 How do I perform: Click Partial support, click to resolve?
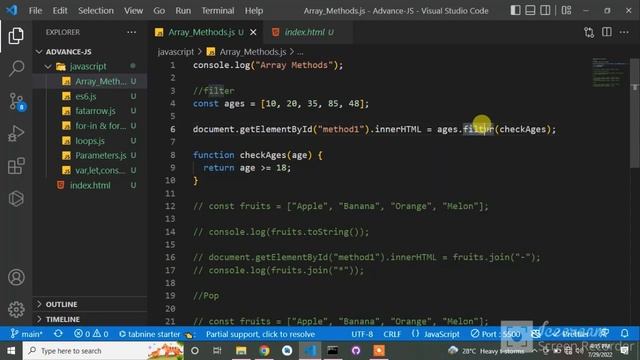pos(260,334)
